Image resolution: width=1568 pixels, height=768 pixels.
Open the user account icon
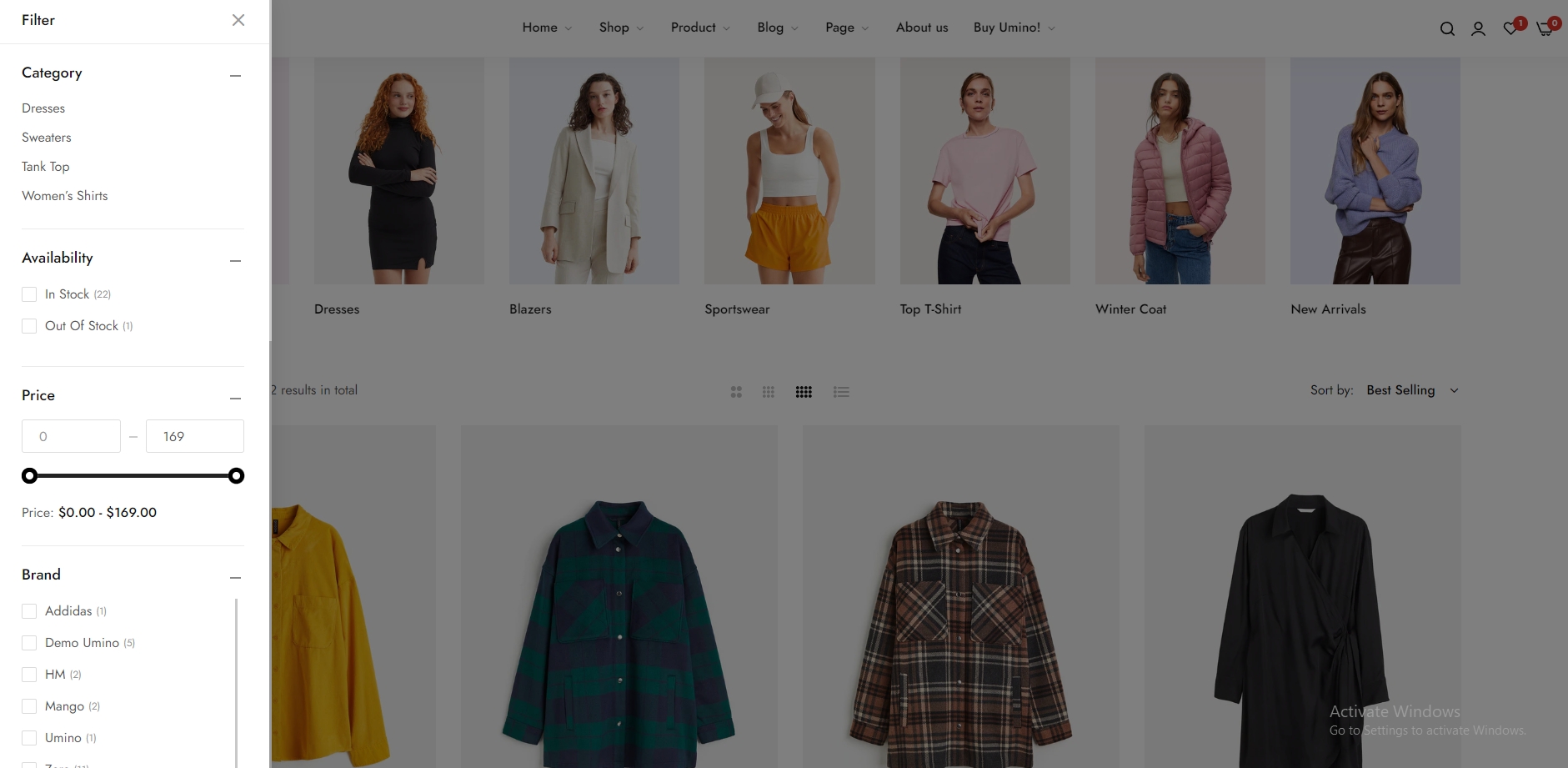pyautogui.click(x=1478, y=29)
